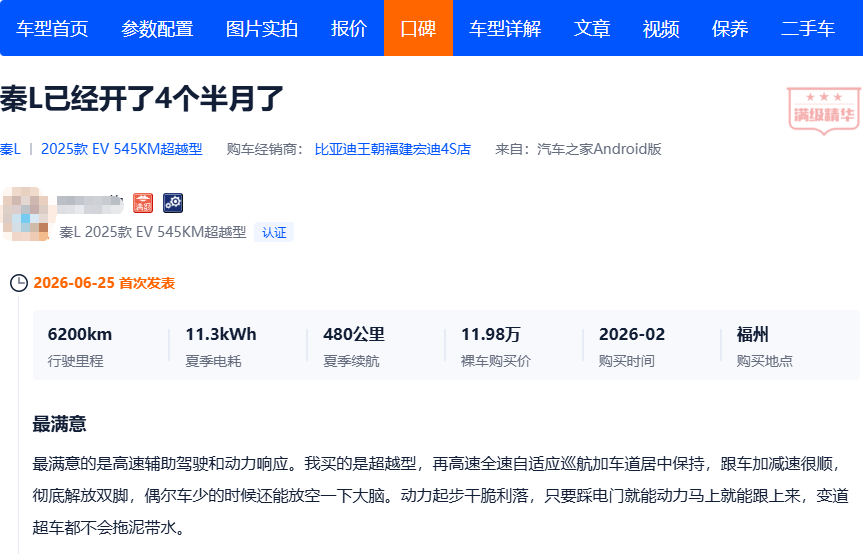The height and width of the screenshot is (554, 863).
Task: Click the 秦L series link
Action: coord(10,149)
